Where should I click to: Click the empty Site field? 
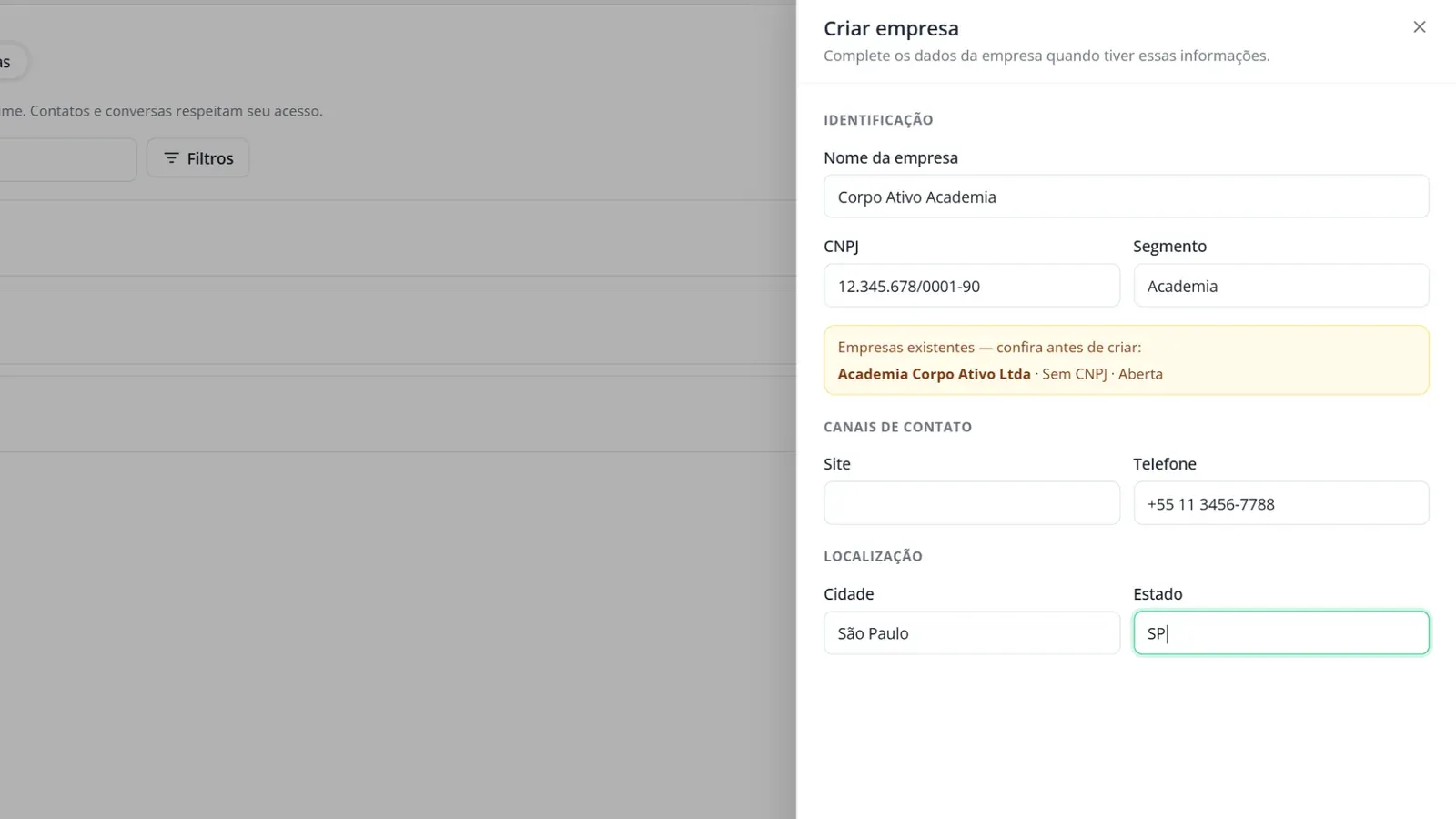tap(972, 503)
